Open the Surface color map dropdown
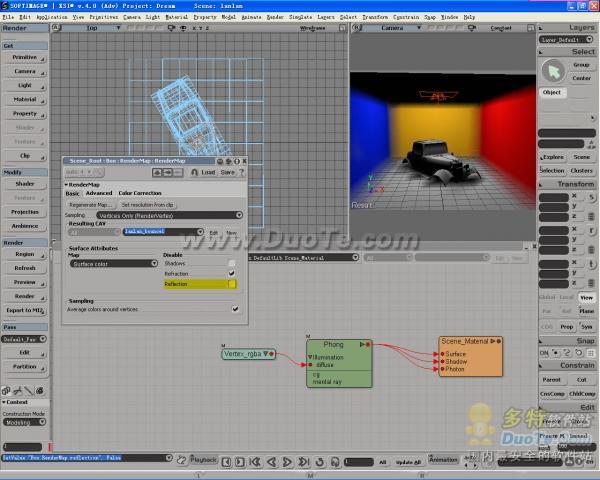600x480 pixels. pos(112,263)
